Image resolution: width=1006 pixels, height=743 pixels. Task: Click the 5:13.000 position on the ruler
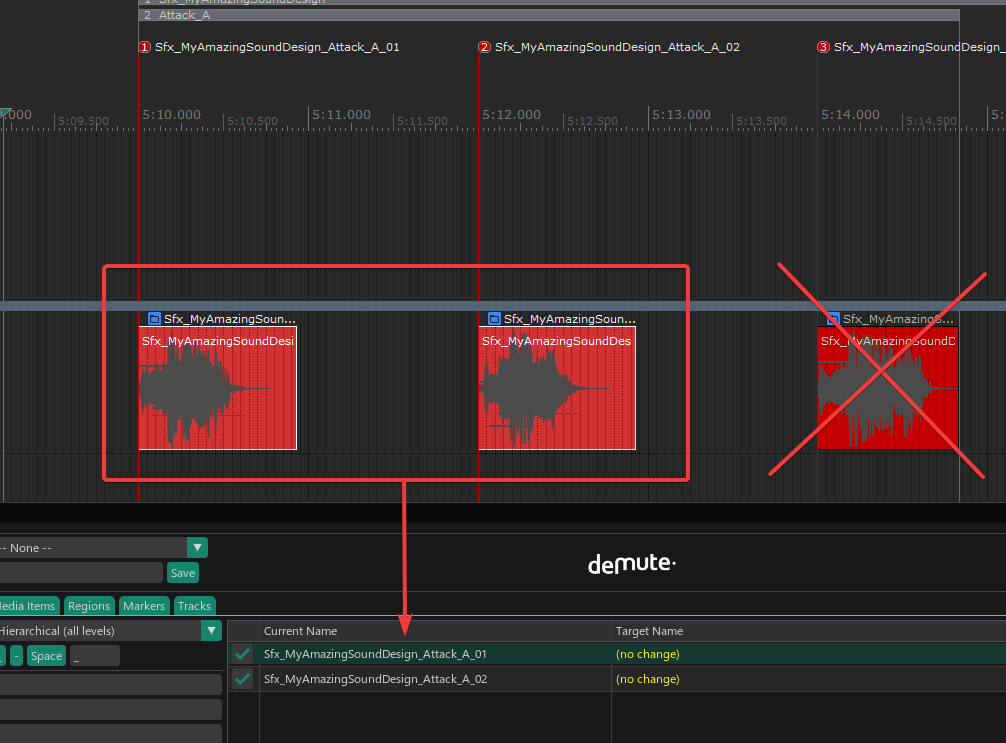pos(681,115)
